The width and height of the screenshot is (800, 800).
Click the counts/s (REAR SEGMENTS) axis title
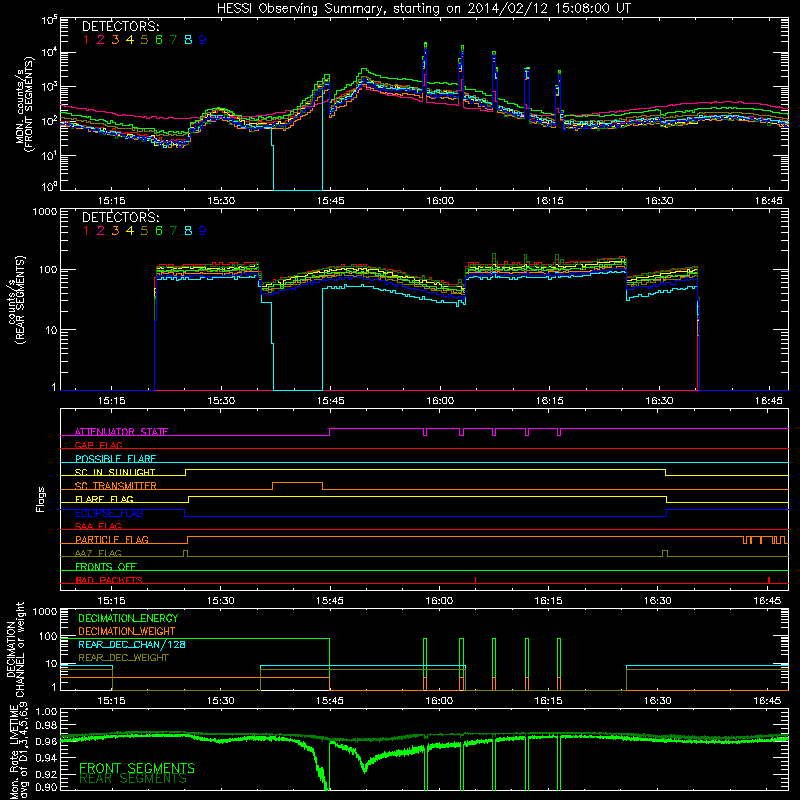(x=16, y=300)
